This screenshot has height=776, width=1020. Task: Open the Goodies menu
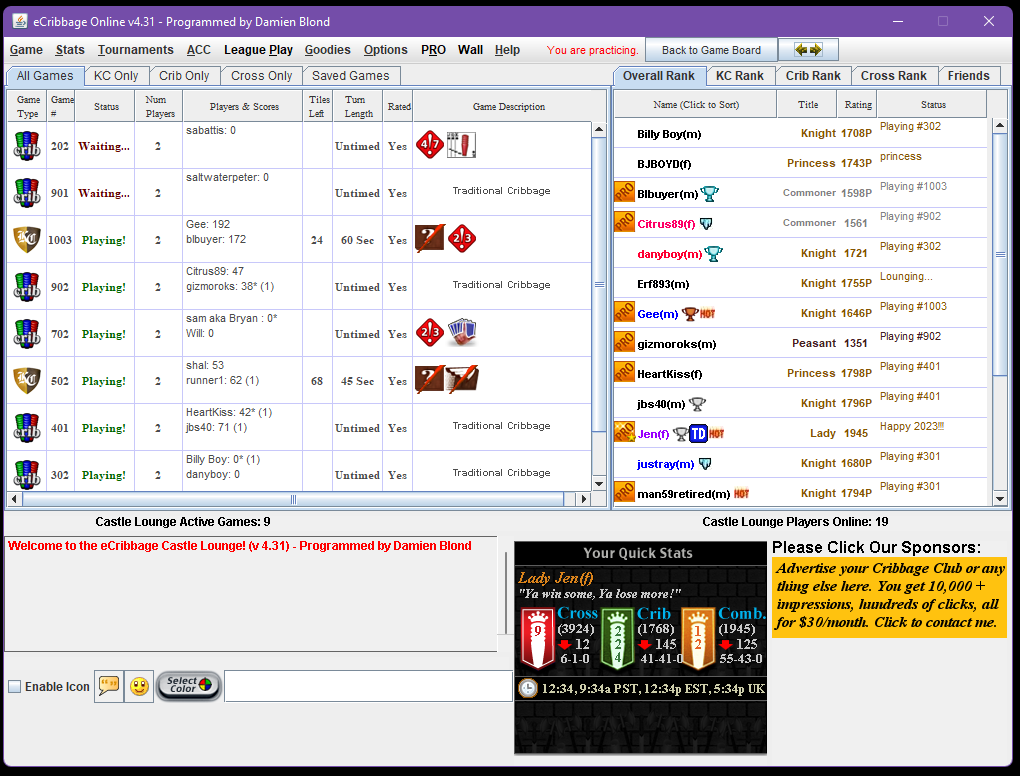(327, 50)
